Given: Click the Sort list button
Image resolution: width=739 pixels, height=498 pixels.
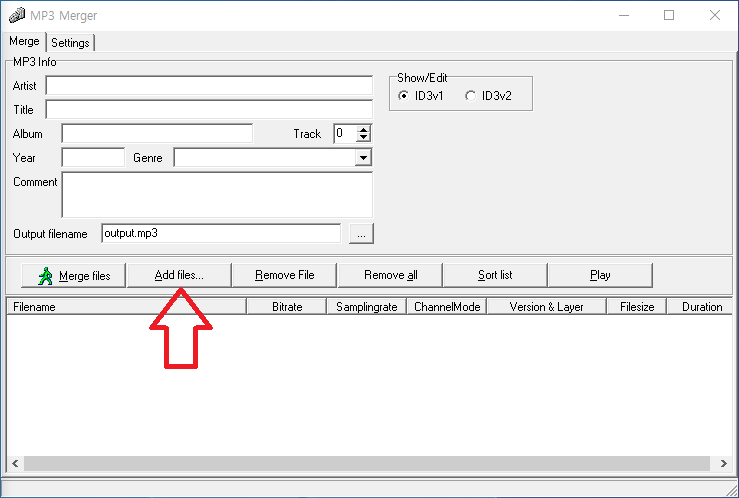Looking at the screenshot, I should coord(495,275).
